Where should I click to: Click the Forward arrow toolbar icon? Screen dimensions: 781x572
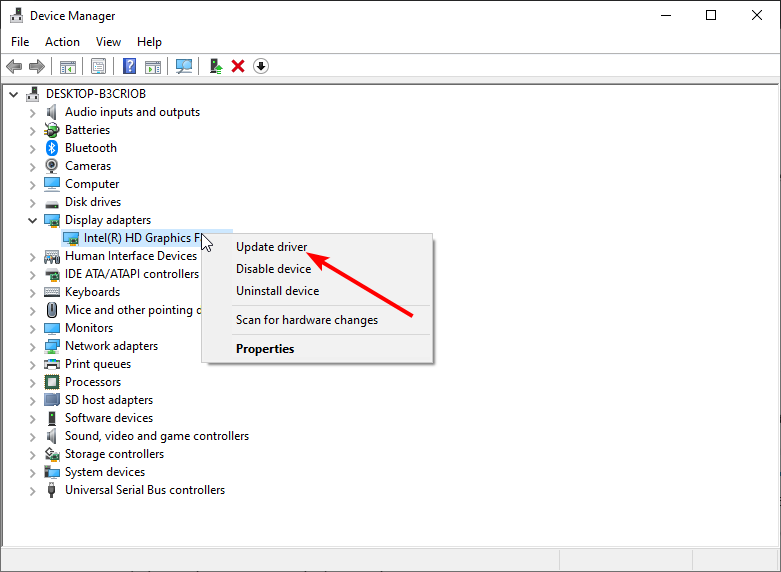click(37, 66)
